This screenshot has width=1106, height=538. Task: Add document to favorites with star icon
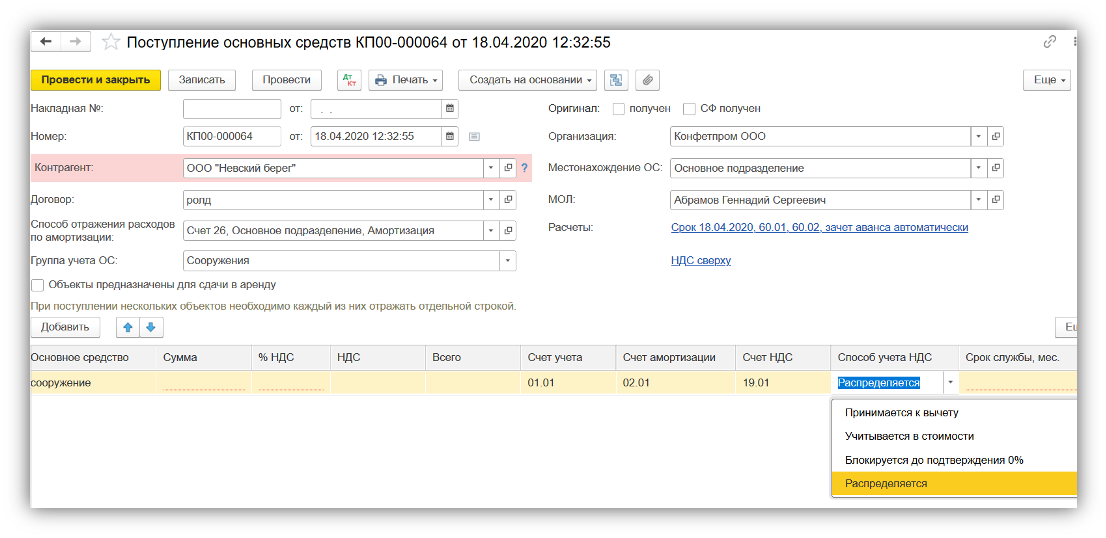pos(111,42)
